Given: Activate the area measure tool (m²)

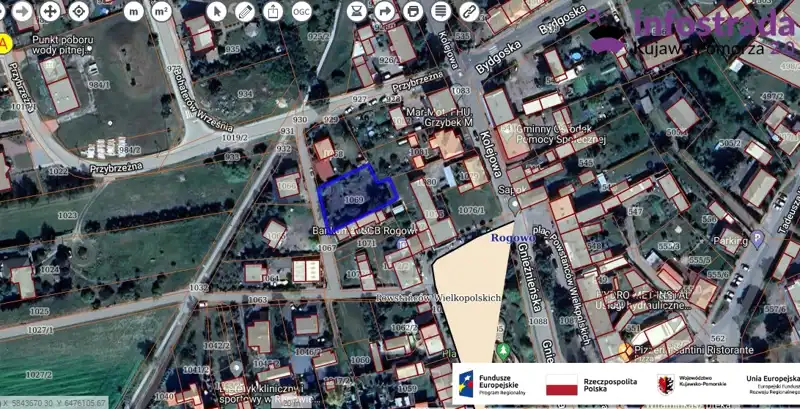Looking at the screenshot, I should [160, 12].
